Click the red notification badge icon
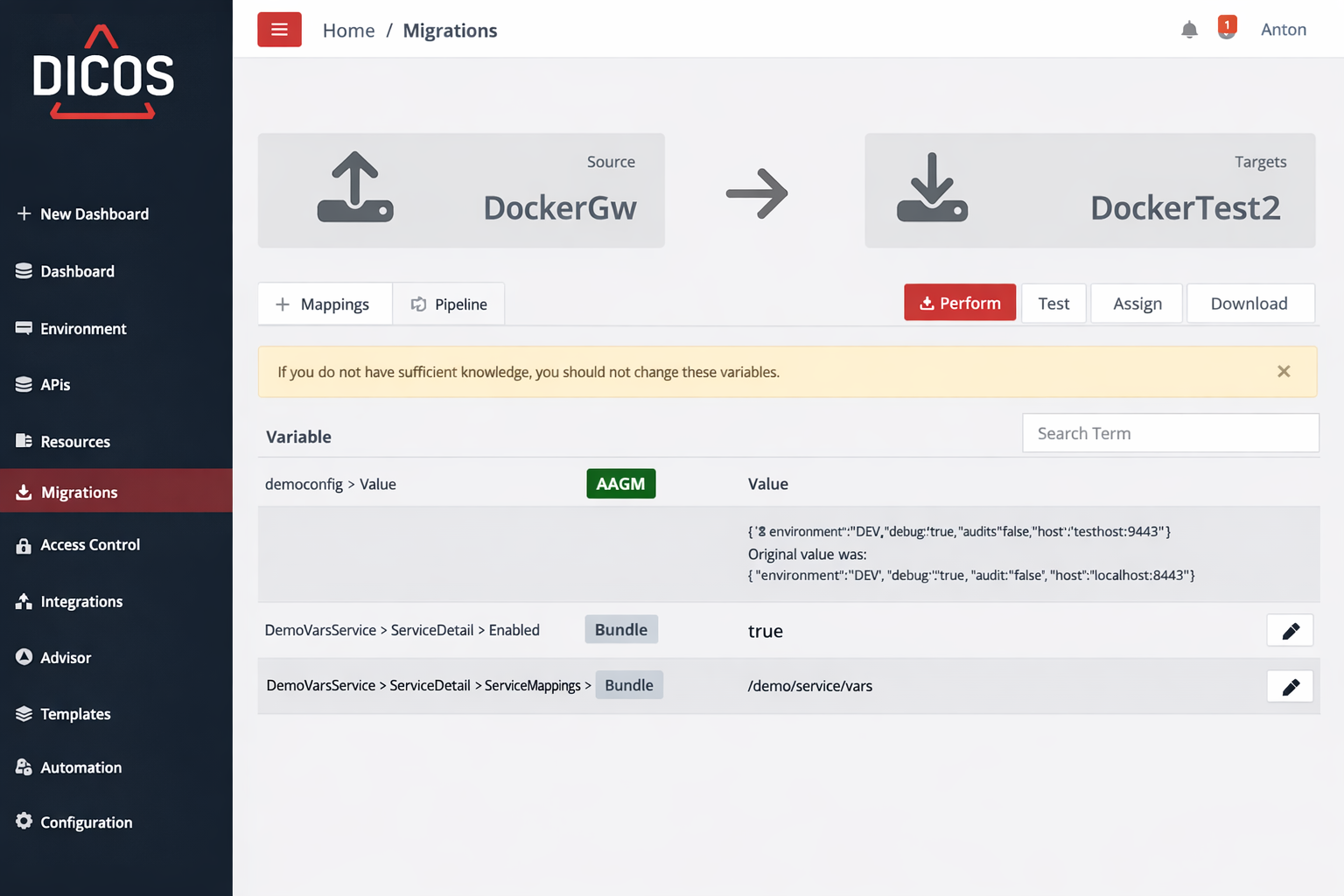1344x896 pixels. tap(1227, 27)
